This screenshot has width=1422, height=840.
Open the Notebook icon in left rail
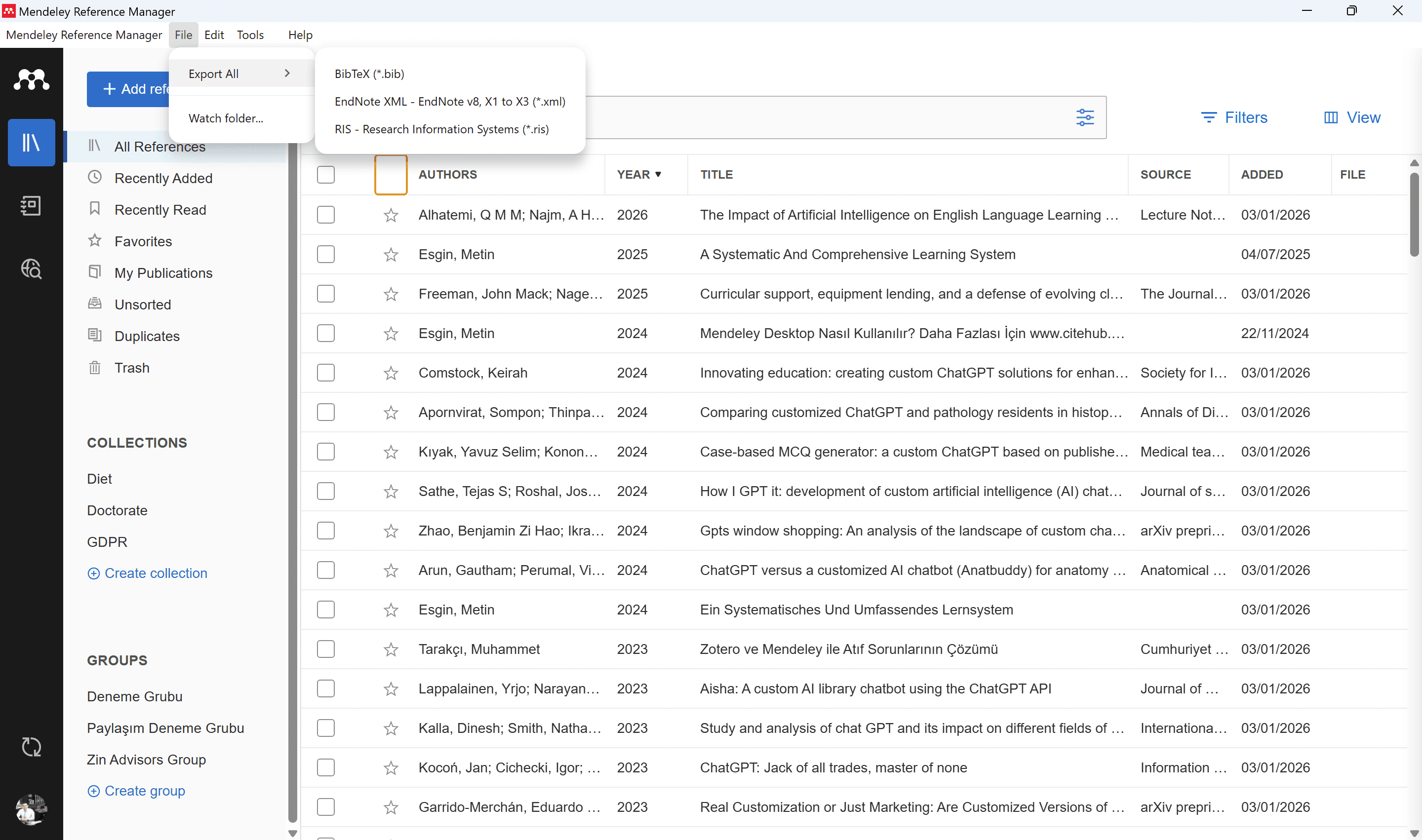(31, 205)
